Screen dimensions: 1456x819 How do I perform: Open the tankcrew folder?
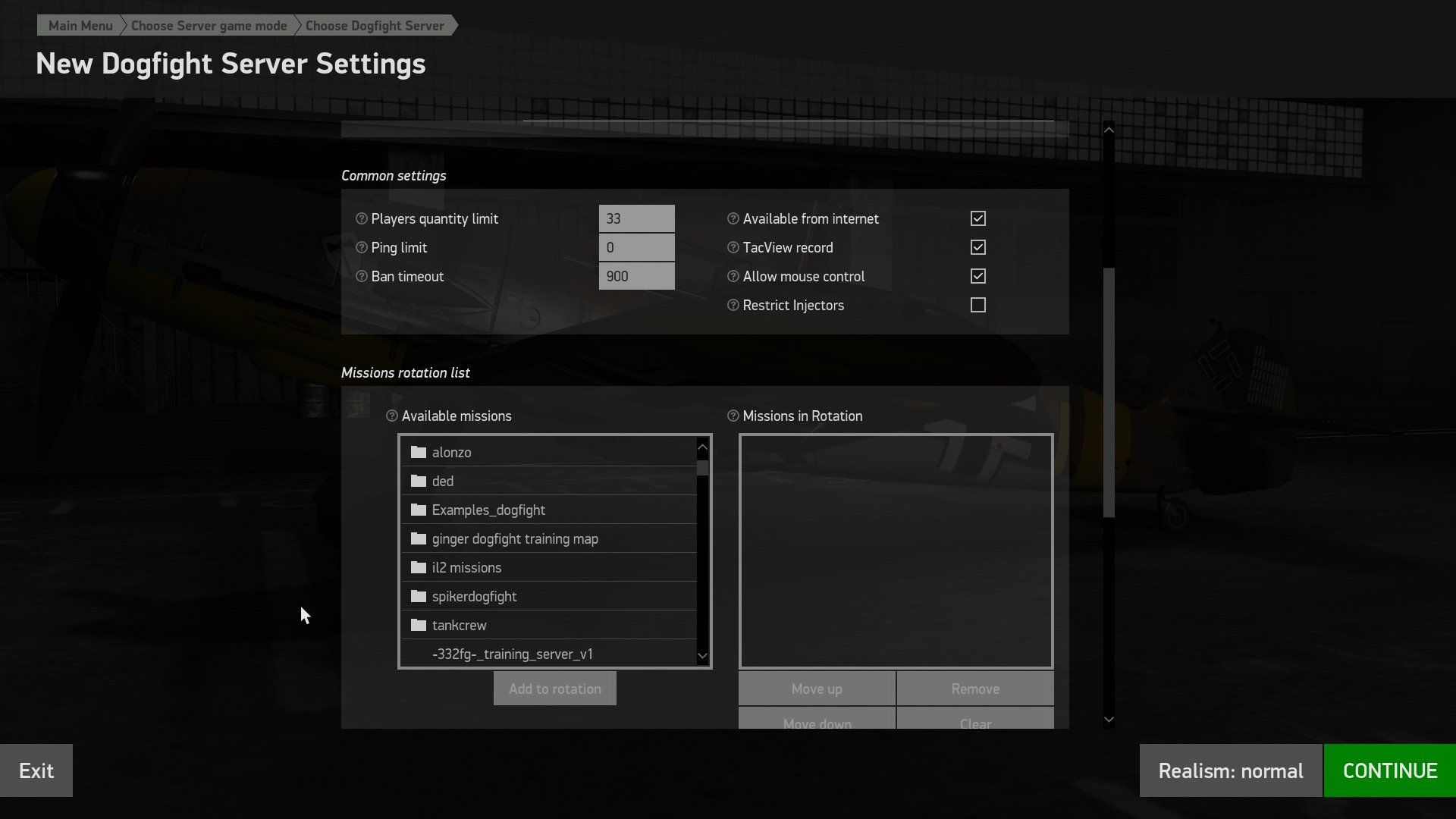tap(548, 625)
